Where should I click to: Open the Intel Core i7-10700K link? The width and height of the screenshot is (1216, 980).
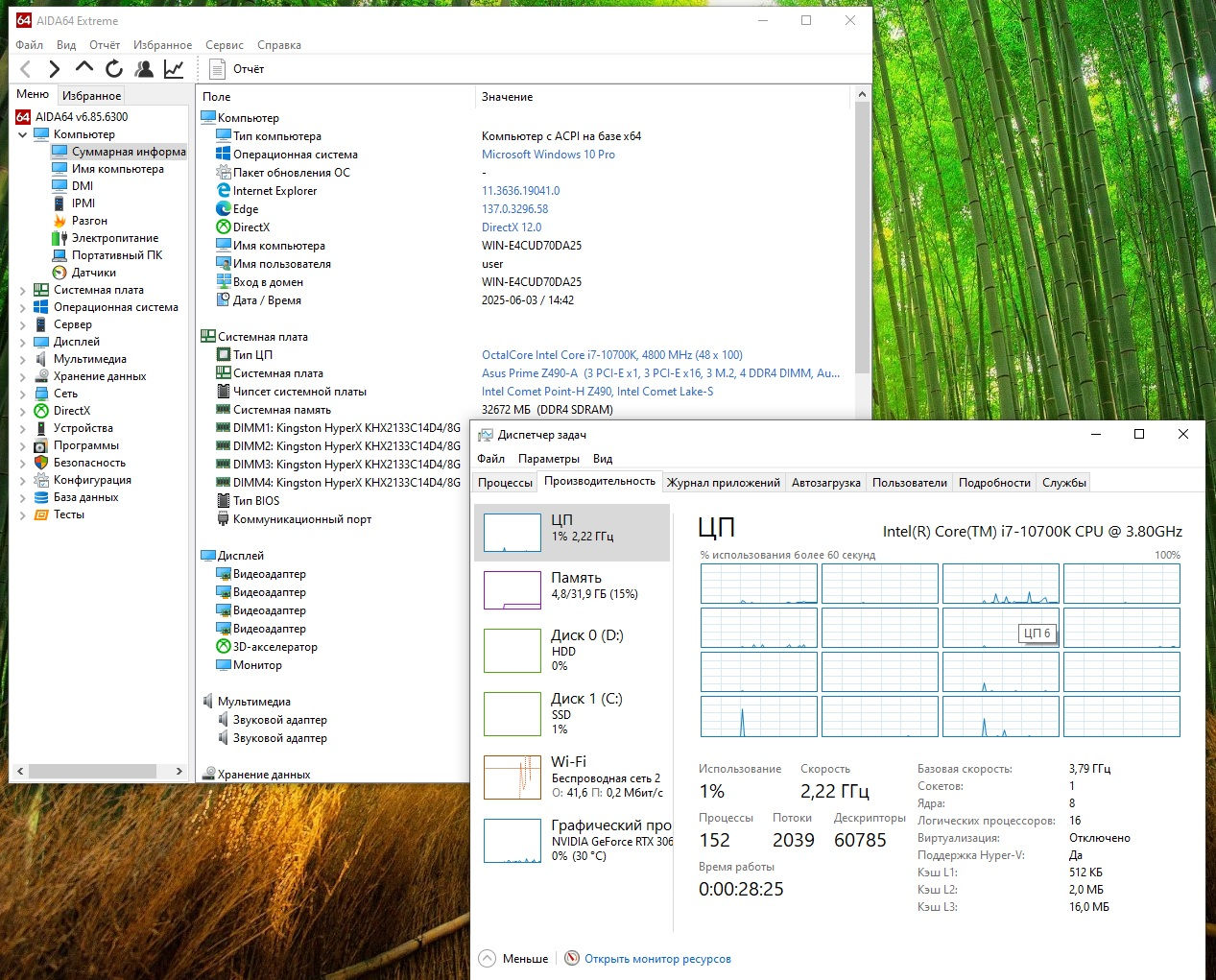point(612,355)
